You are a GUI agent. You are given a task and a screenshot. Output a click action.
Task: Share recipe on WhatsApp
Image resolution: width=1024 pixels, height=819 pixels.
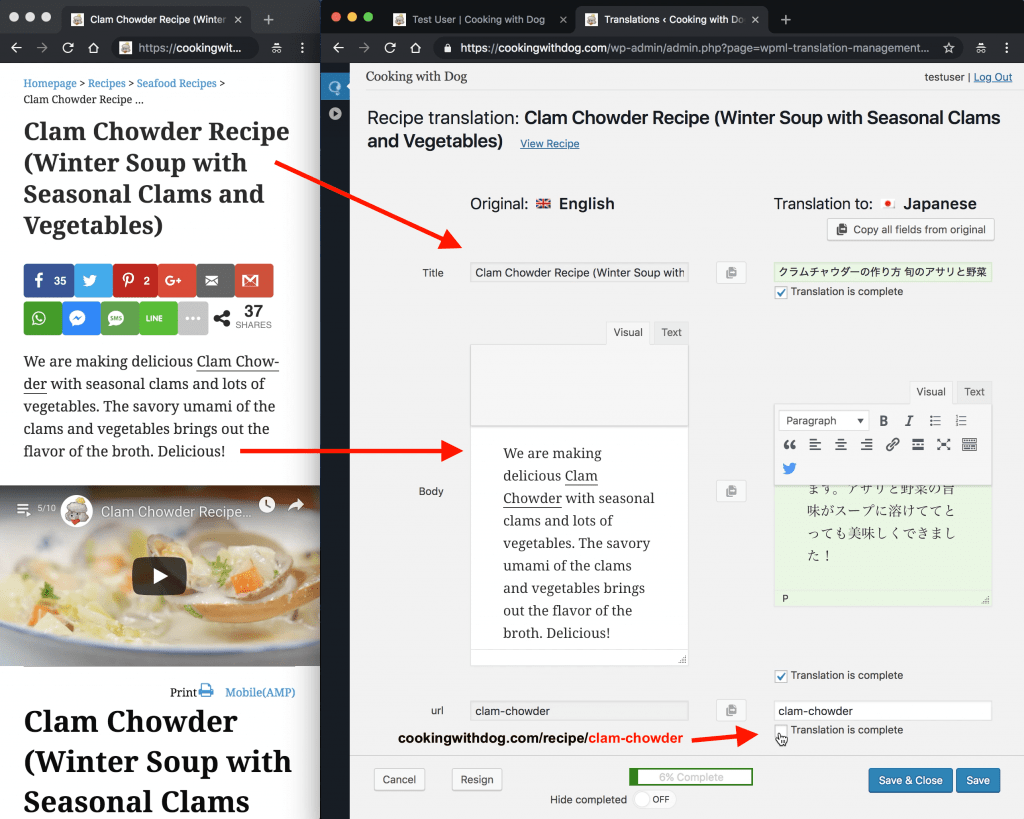(x=42, y=318)
